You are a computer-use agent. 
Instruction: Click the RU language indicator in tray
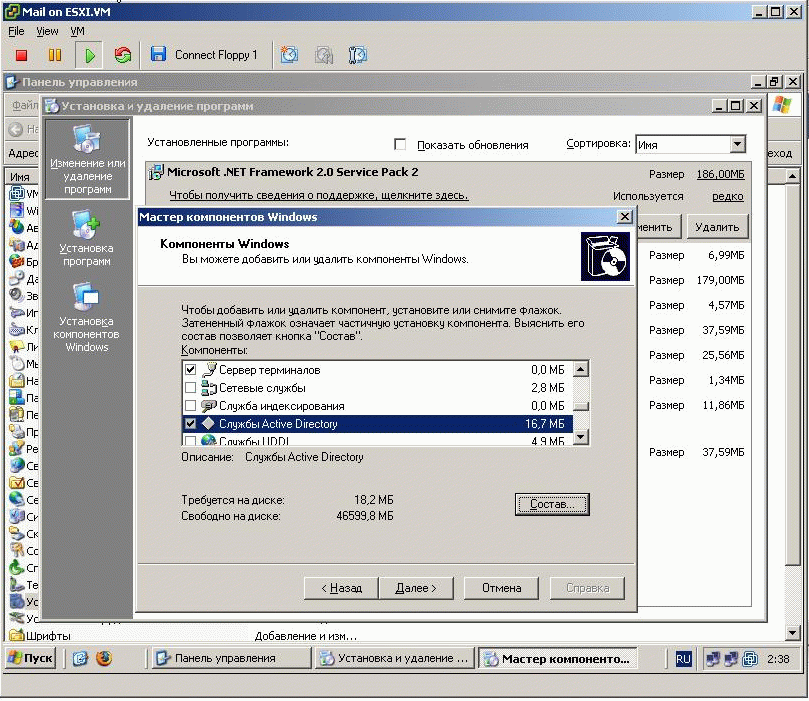tap(683, 659)
